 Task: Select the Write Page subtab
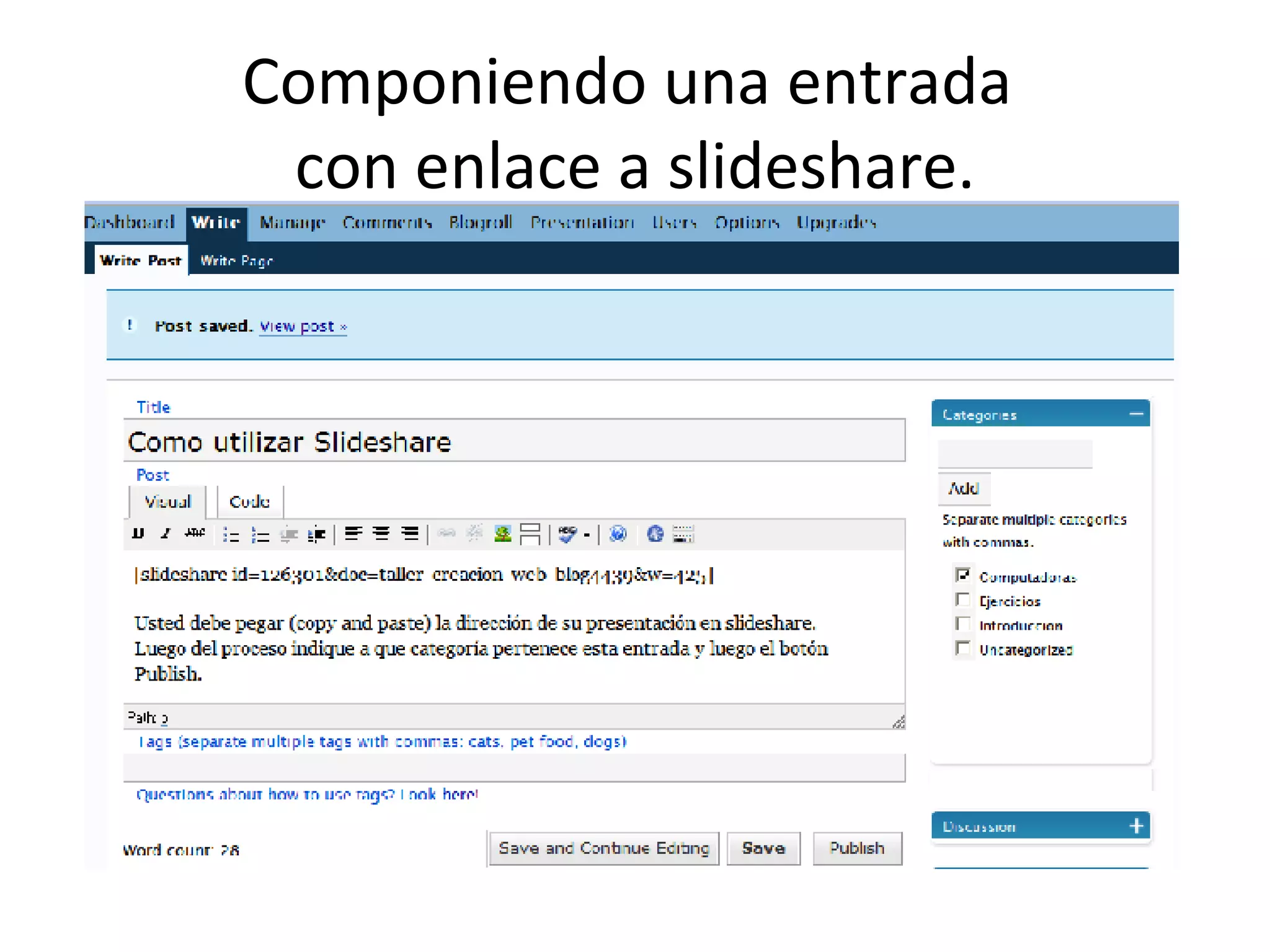[x=236, y=261]
